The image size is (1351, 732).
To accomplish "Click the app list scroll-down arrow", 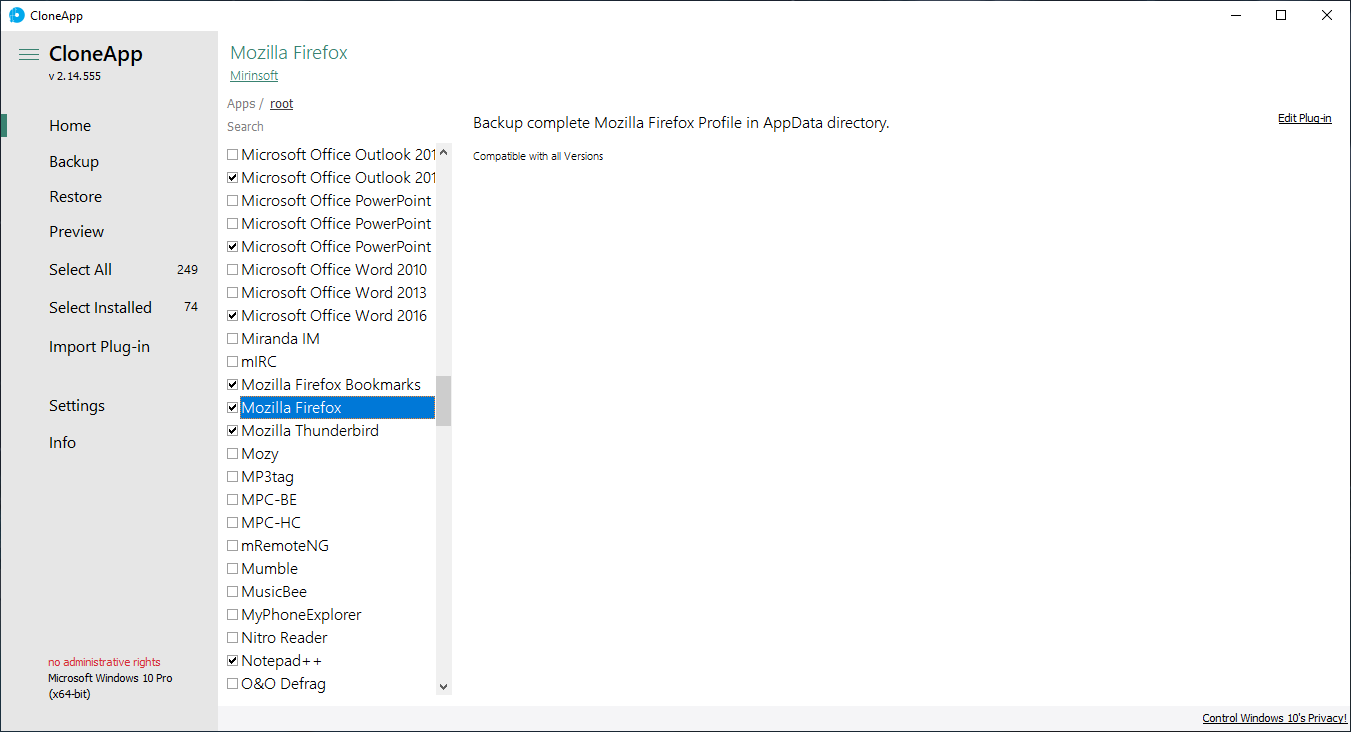I will click(x=444, y=687).
